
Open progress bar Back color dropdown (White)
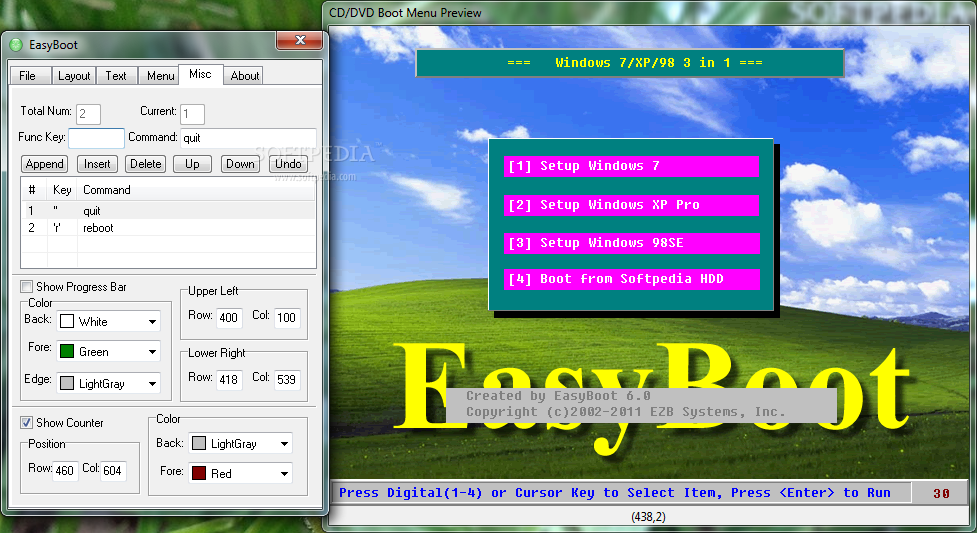coord(108,322)
